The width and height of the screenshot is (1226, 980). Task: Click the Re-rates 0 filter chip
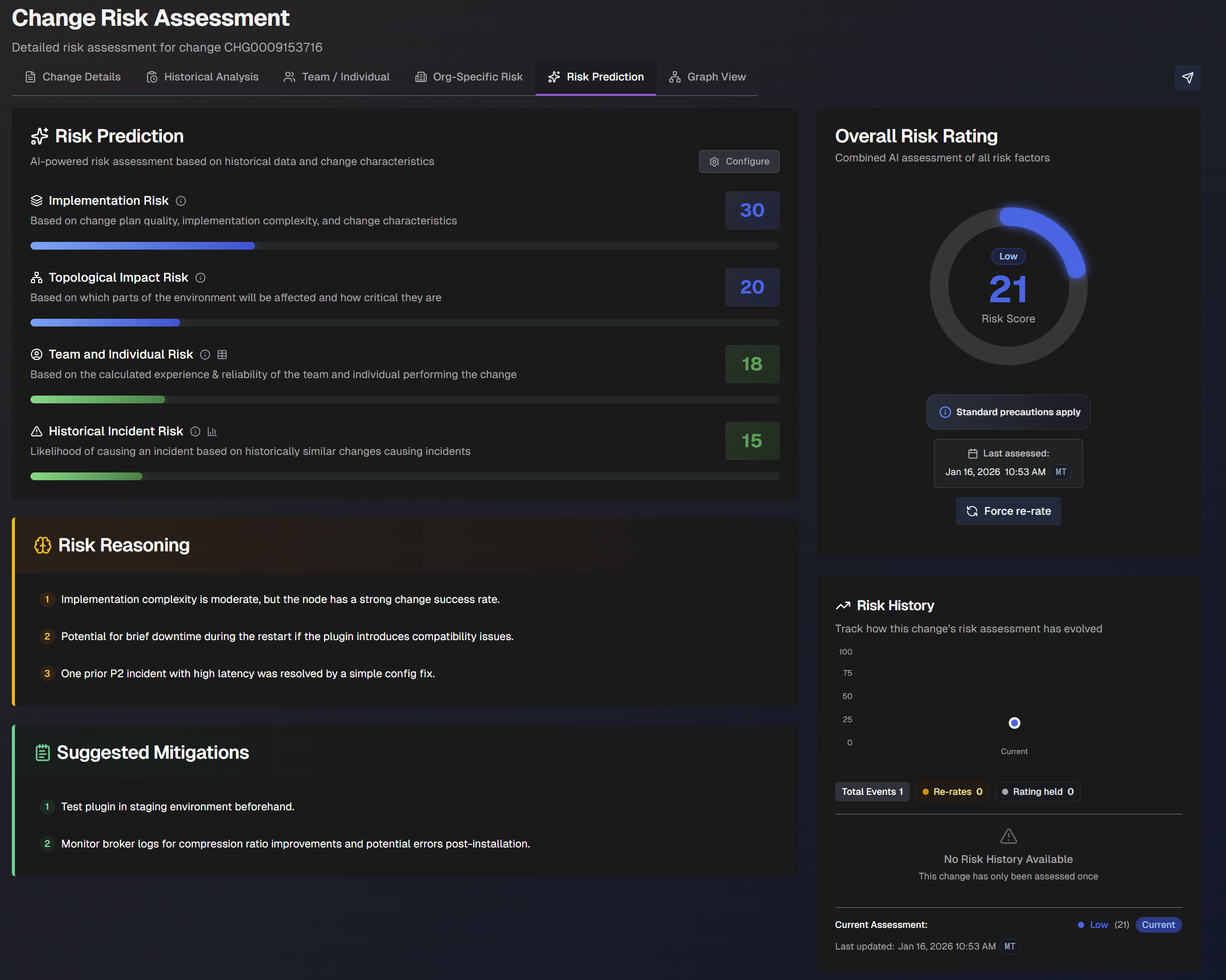pyautogui.click(x=952, y=792)
